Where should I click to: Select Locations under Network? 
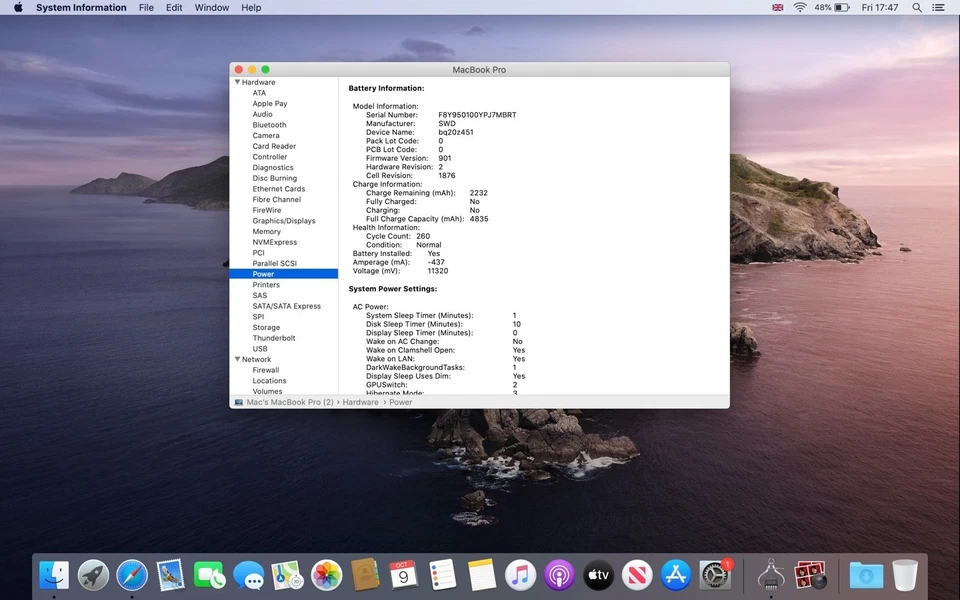[x=269, y=381]
